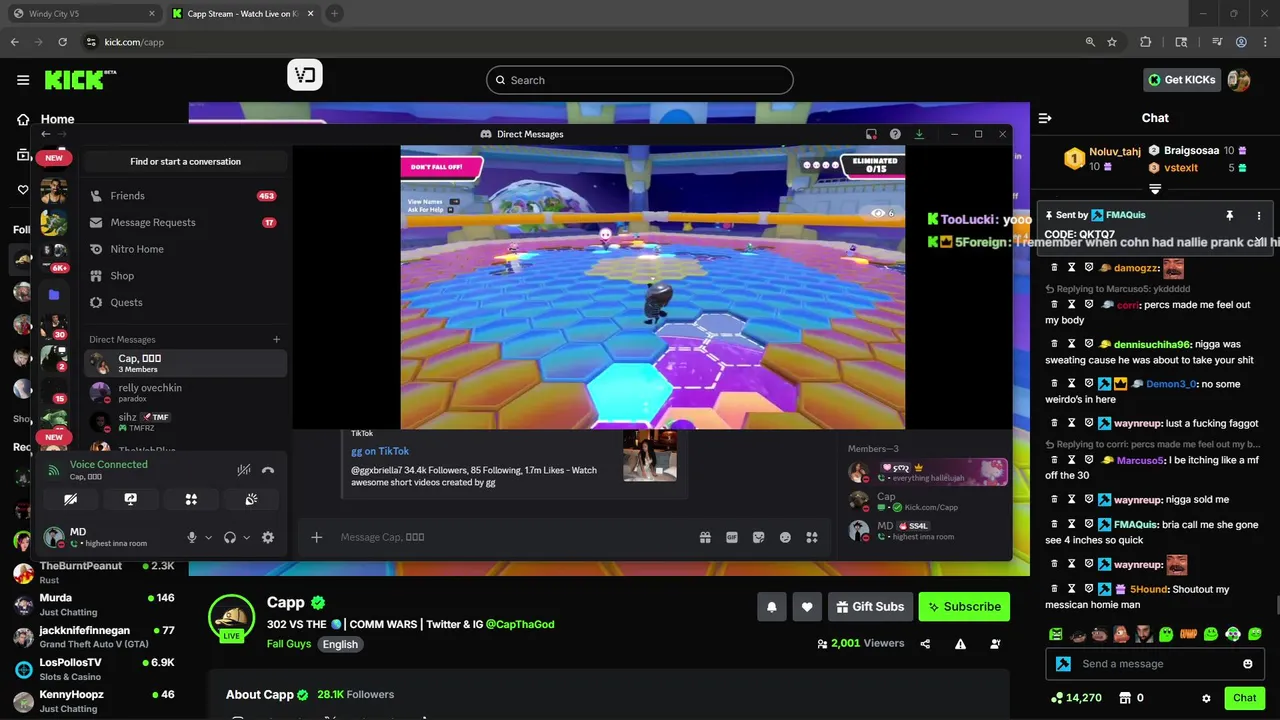Start screen sharing in Discord voice panel
The height and width of the screenshot is (720, 1280).
(x=131, y=499)
